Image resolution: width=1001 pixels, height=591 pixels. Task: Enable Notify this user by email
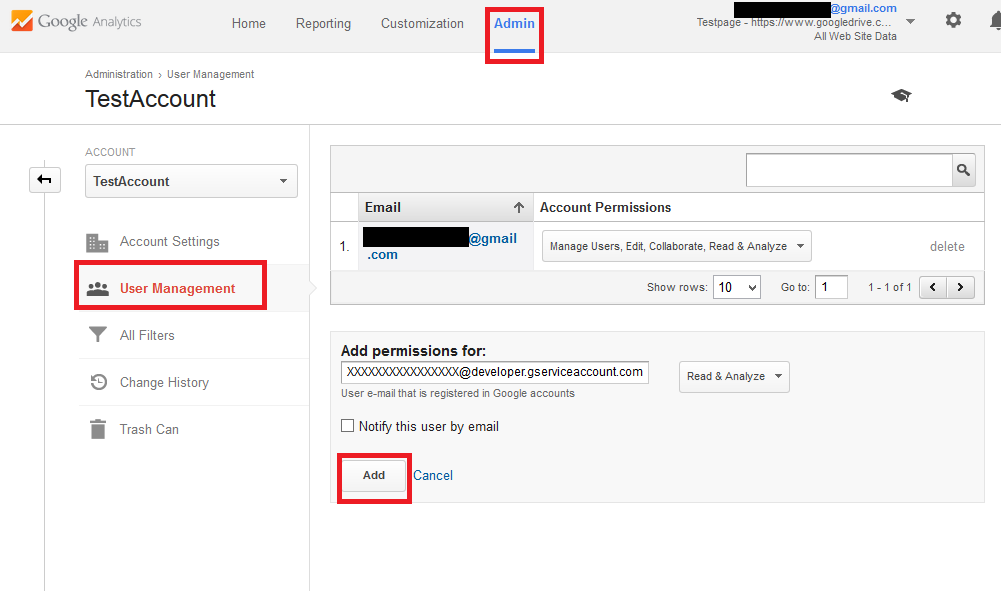(x=348, y=426)
